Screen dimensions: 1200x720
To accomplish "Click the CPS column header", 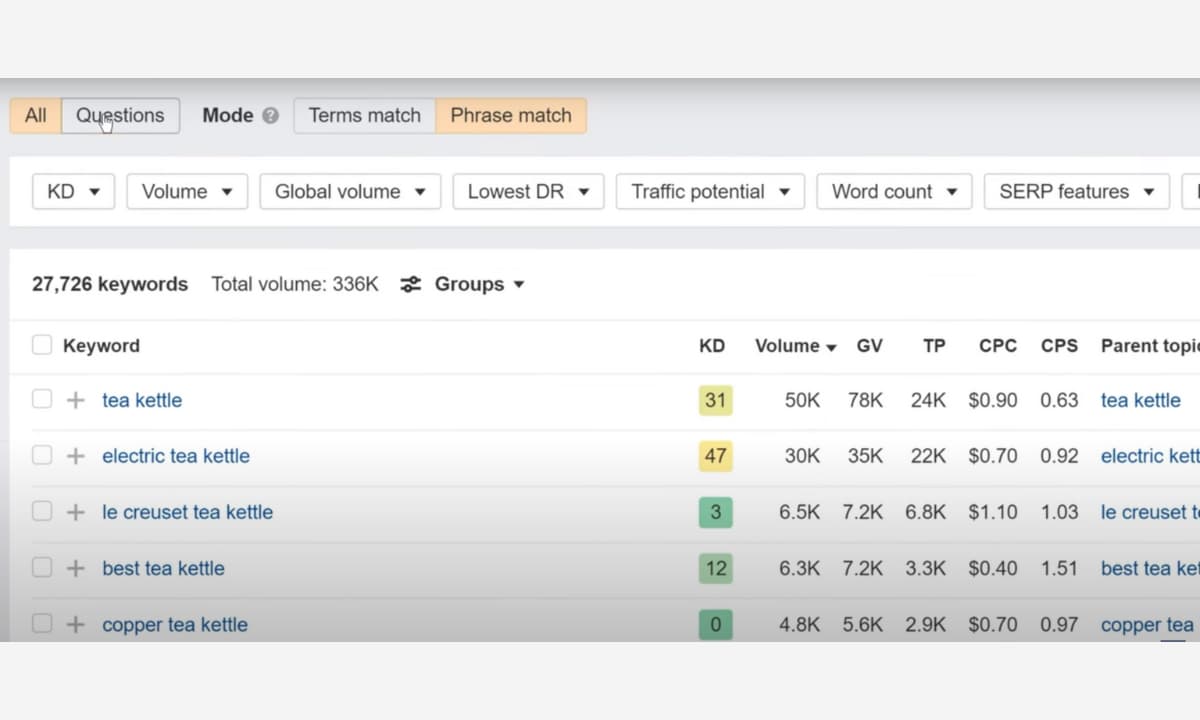I will click(1059, 346).
